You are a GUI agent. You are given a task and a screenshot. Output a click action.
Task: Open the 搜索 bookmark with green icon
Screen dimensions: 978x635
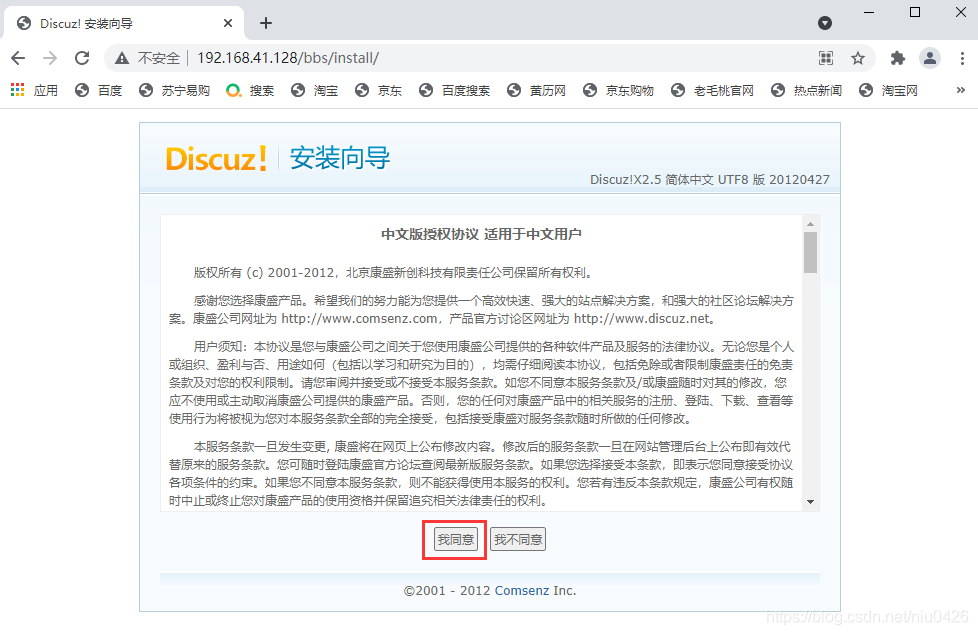tap(250, 90)
